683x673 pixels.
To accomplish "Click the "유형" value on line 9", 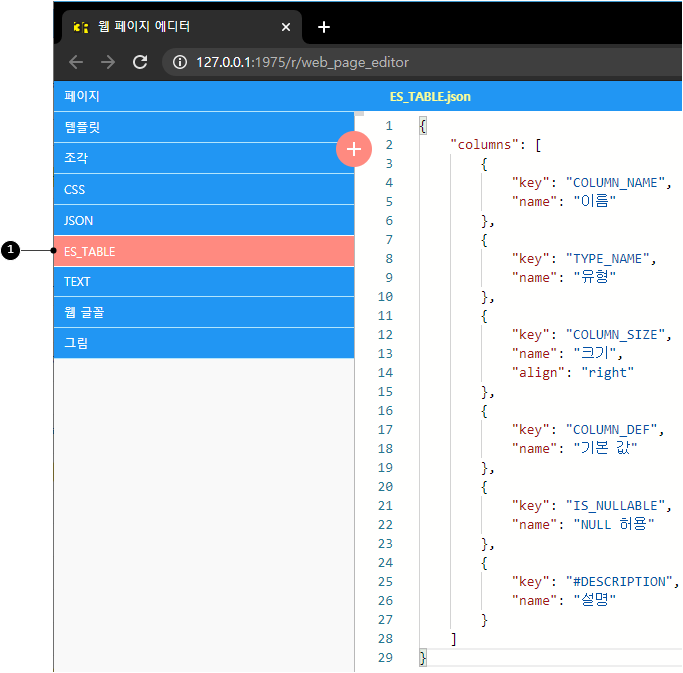I will tap(595, 277).
